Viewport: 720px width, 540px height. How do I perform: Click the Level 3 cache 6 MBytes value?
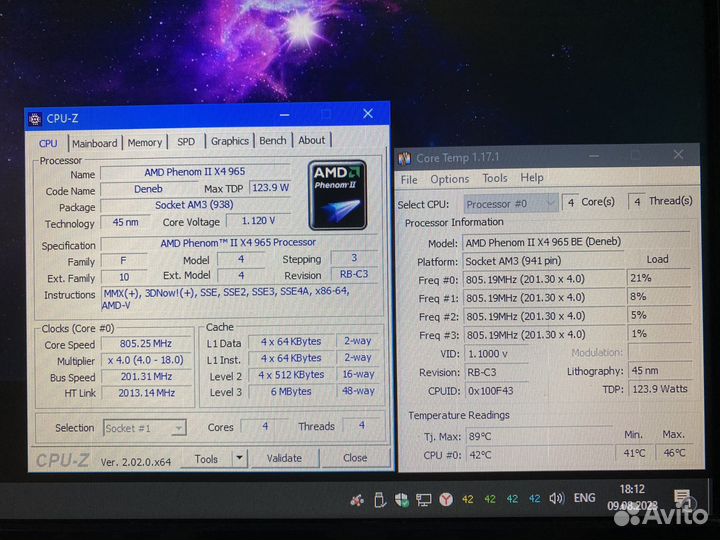click(291, 392)
